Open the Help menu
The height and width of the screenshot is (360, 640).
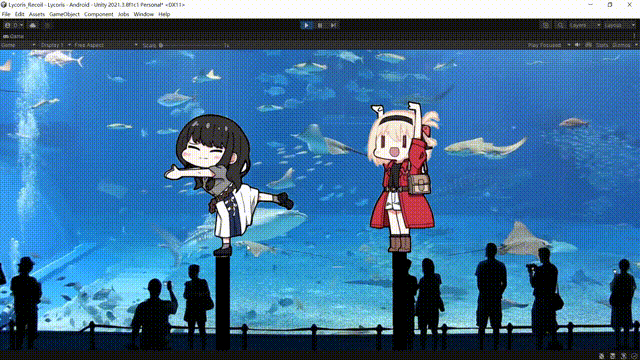164,14
